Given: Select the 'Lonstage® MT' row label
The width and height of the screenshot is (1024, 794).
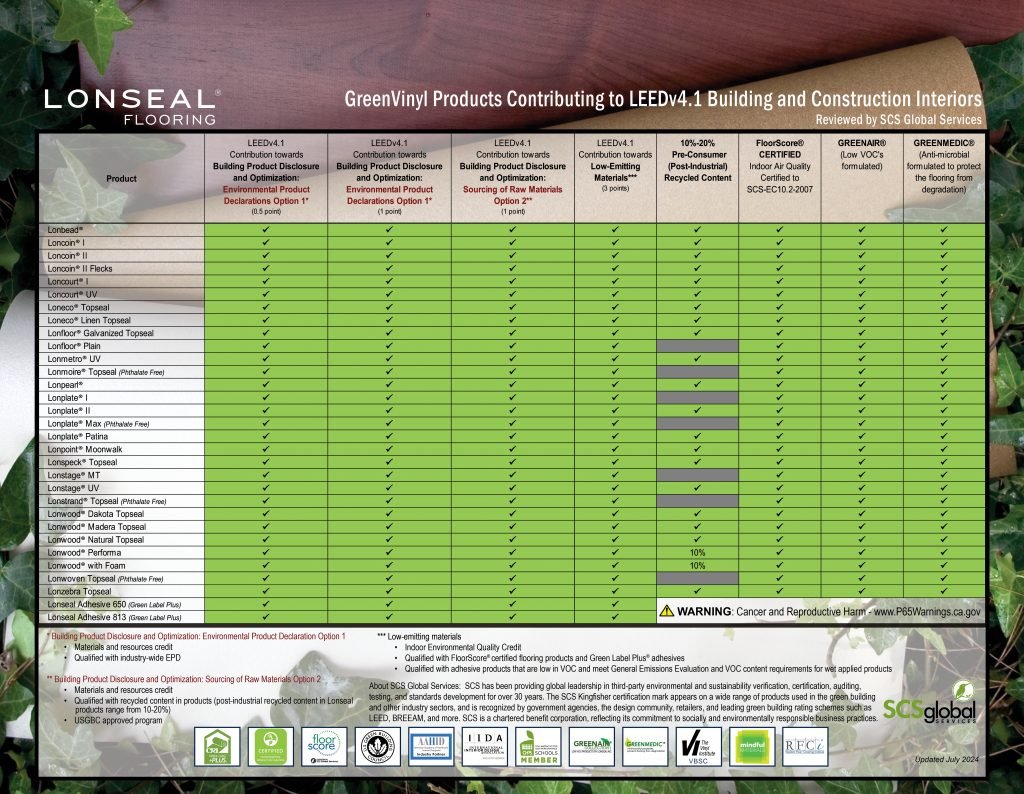Looking at the screenshot, I should pyautogui.click(x=74, y=475).
